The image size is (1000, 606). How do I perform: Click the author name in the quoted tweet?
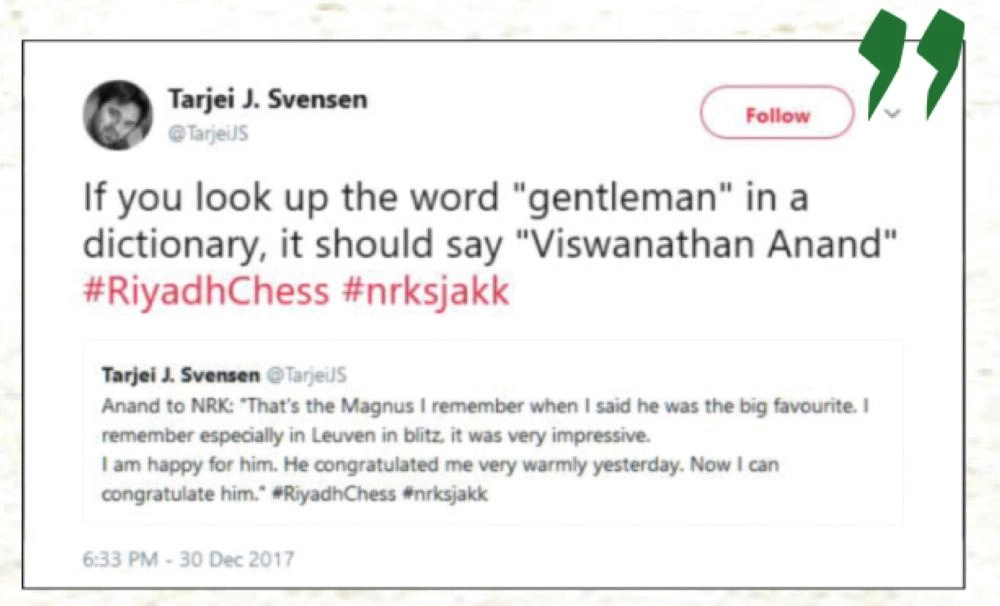[178, 375]
